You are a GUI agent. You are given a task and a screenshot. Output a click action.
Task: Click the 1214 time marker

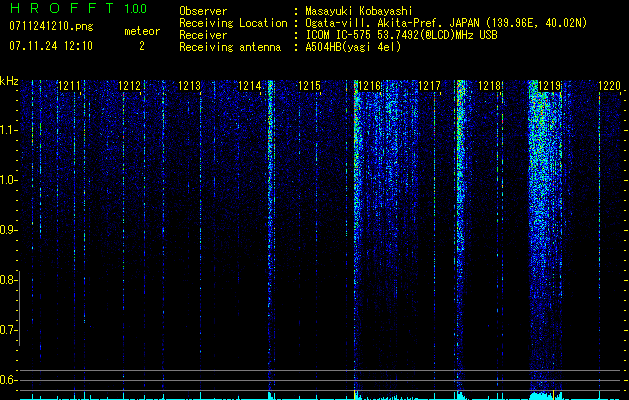[249, 86]
